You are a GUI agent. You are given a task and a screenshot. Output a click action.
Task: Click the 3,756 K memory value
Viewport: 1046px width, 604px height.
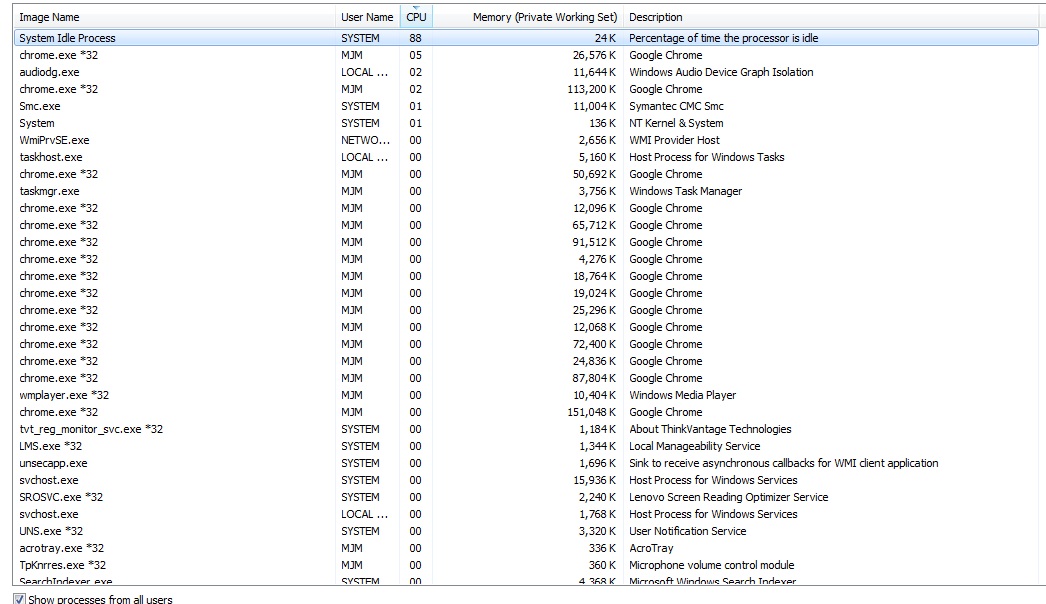(597, 191)
